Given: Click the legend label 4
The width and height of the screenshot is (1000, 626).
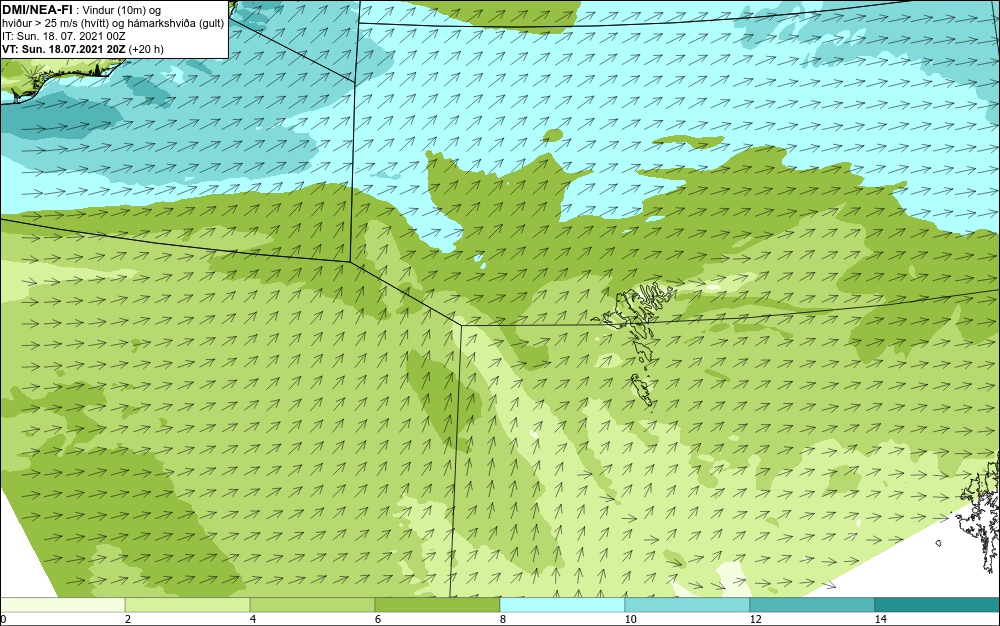Looking at the screenshot, I should pos(253,619).
